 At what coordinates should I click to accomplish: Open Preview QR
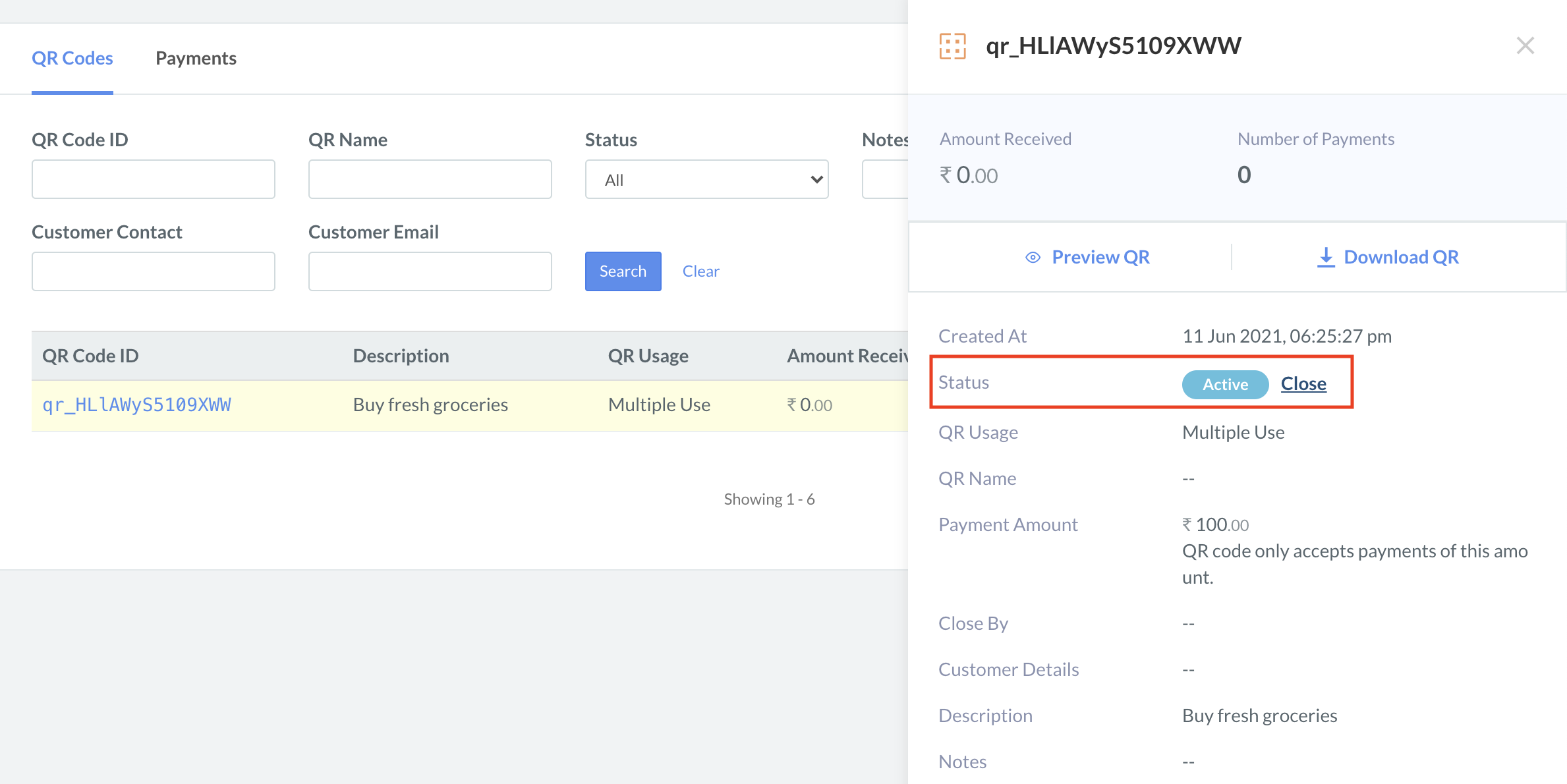pyautogui.click(x=1100, y=257)
